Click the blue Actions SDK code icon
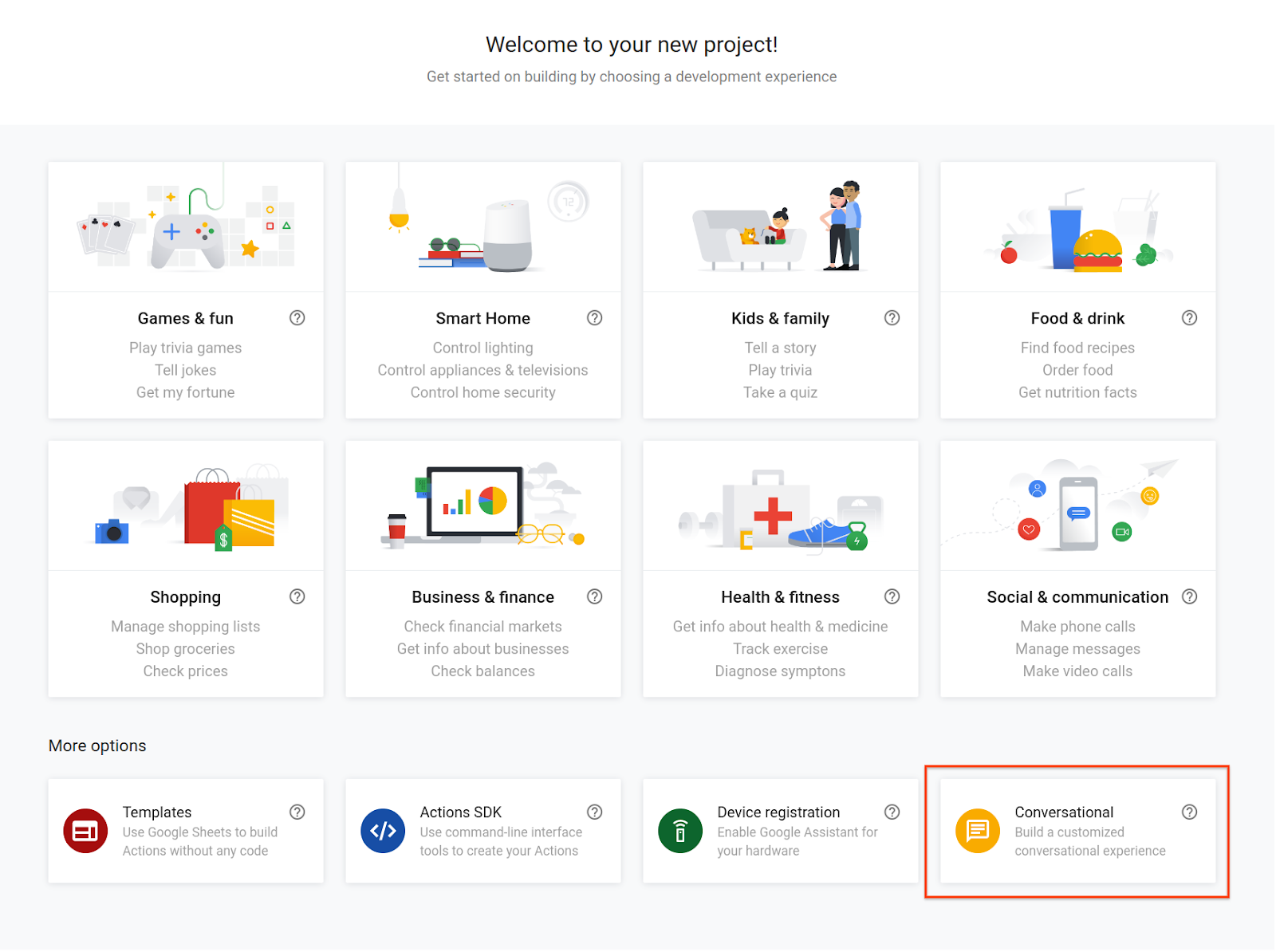This screenshot has height=952, width=1276. (383, 831)
